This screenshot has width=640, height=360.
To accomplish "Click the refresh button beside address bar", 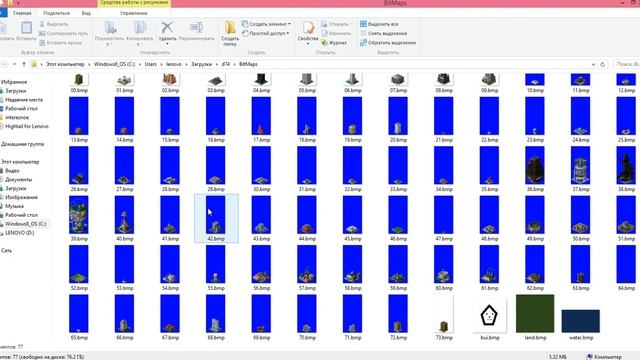I will 602,64.
